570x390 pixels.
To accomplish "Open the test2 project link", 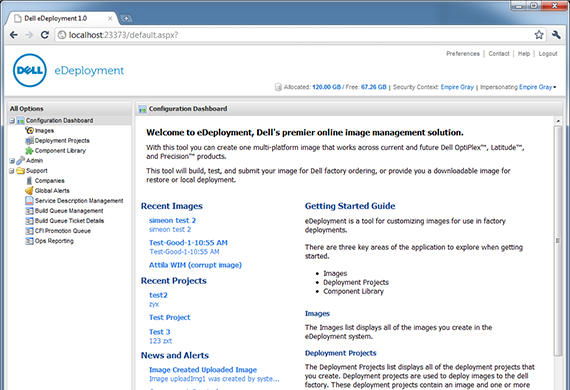I will (x=158, y=295).
